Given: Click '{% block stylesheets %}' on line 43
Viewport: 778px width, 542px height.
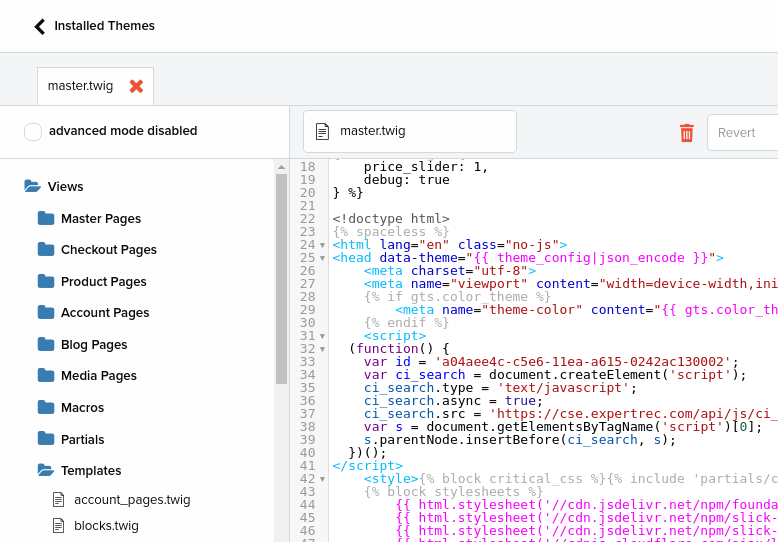Looking at the screenshot, I should [454, 492].
